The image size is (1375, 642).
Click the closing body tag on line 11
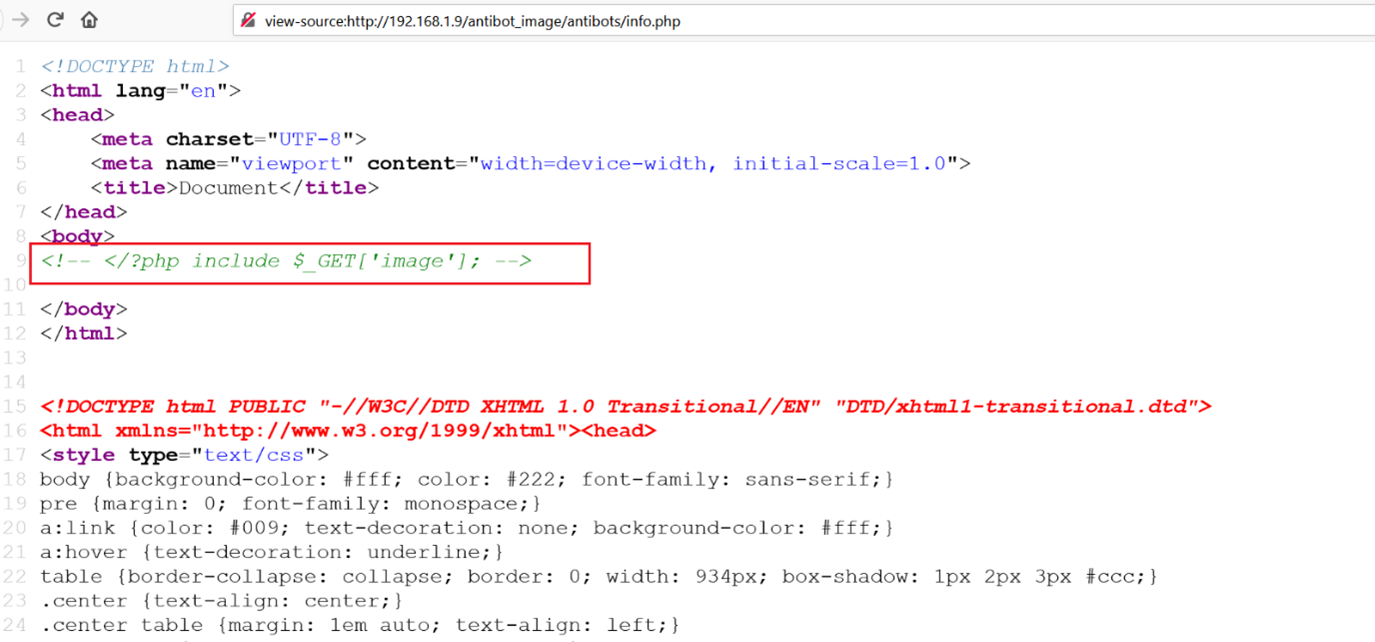84,310
